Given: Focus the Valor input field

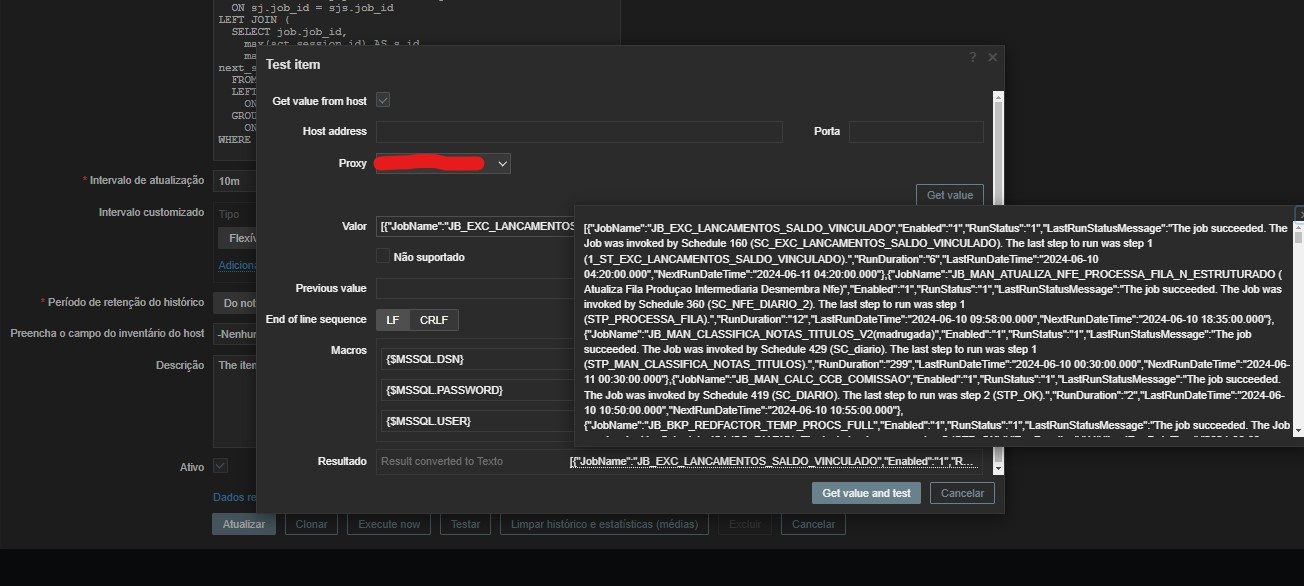Looking at the screenshot, I should coord(475,226).
